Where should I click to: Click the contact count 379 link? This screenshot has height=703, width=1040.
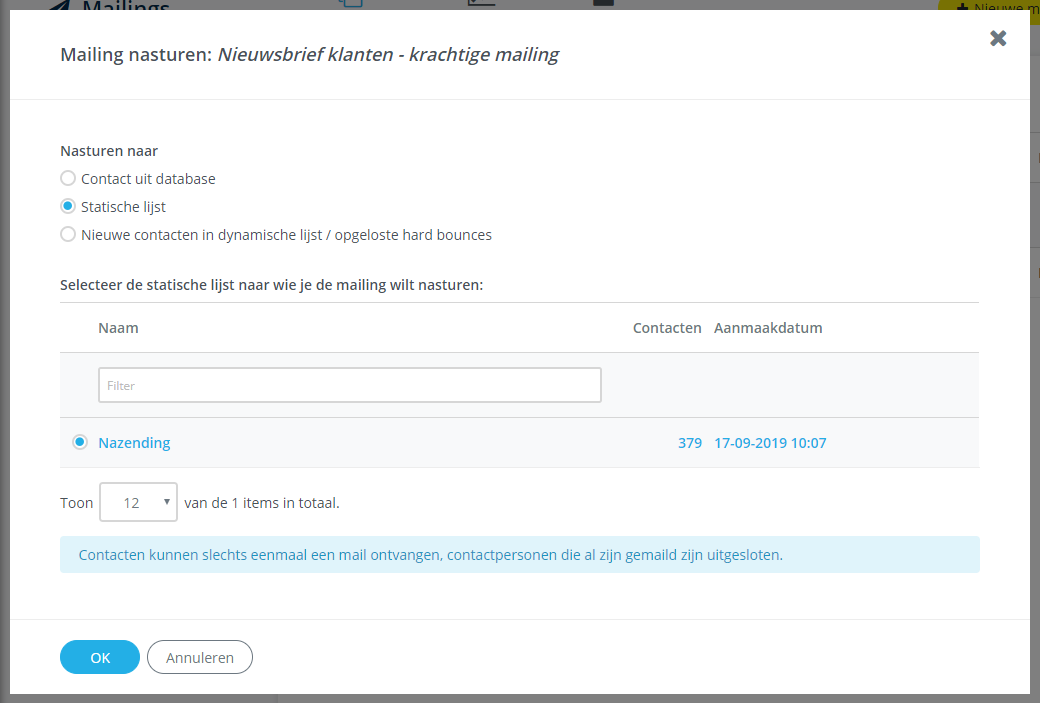pos(690,441)
